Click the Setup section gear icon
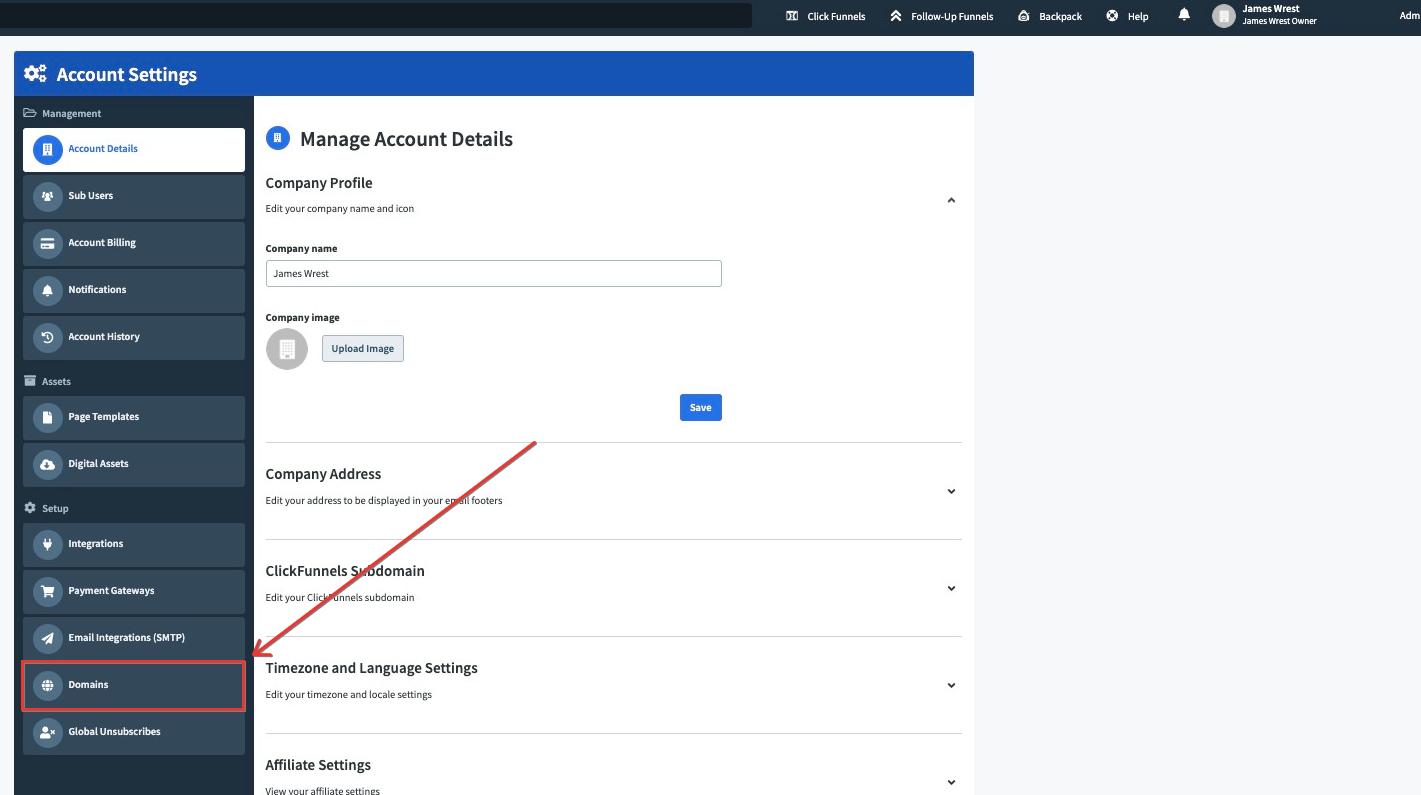1421x795 pixels. (30, 508)
